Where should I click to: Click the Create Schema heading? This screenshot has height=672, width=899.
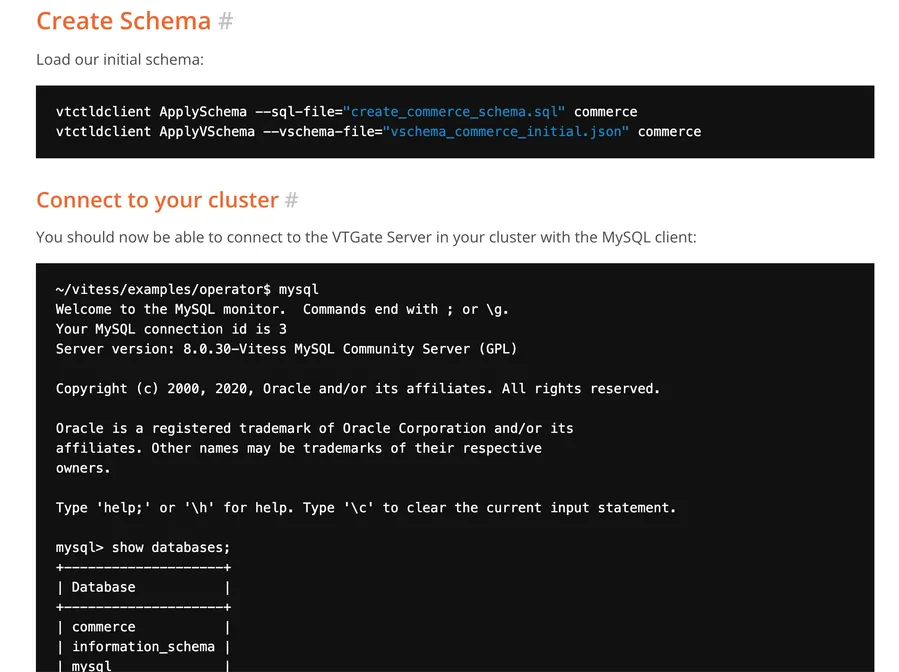tap(124, 21)
